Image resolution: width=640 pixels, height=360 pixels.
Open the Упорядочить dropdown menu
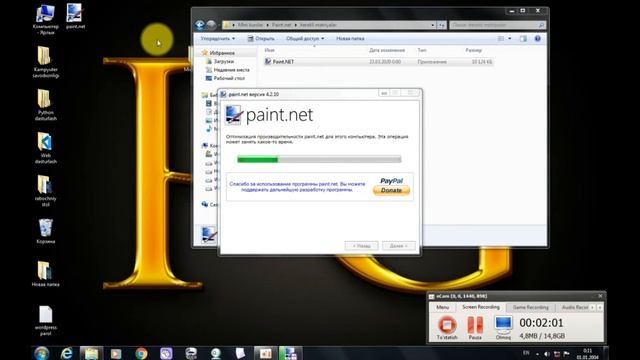pos(218,38)
